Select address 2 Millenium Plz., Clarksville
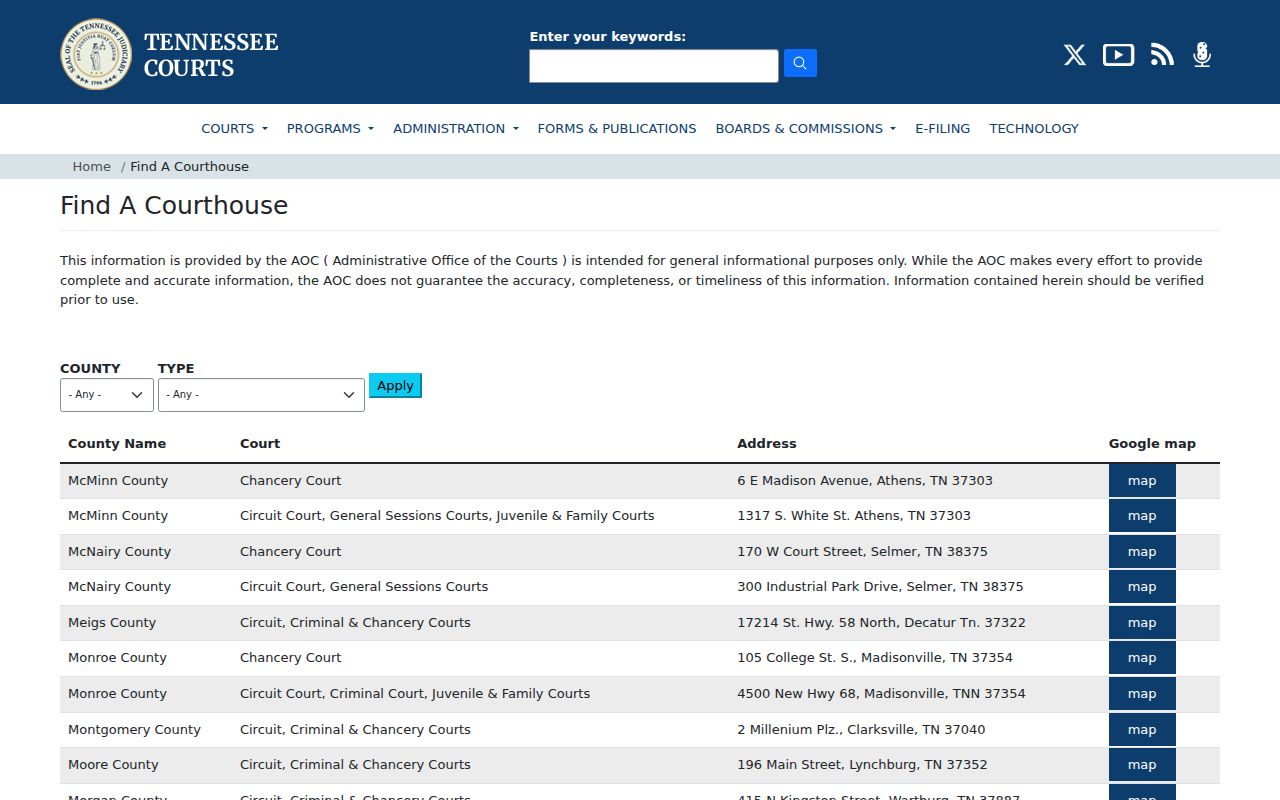This screenshot has width=1280, height=800. point(861,730)
